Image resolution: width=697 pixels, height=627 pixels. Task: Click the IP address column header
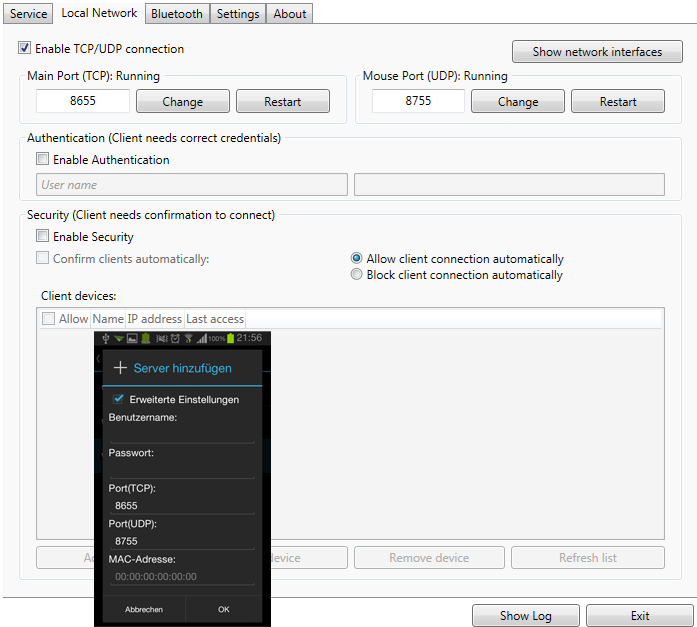155,319
